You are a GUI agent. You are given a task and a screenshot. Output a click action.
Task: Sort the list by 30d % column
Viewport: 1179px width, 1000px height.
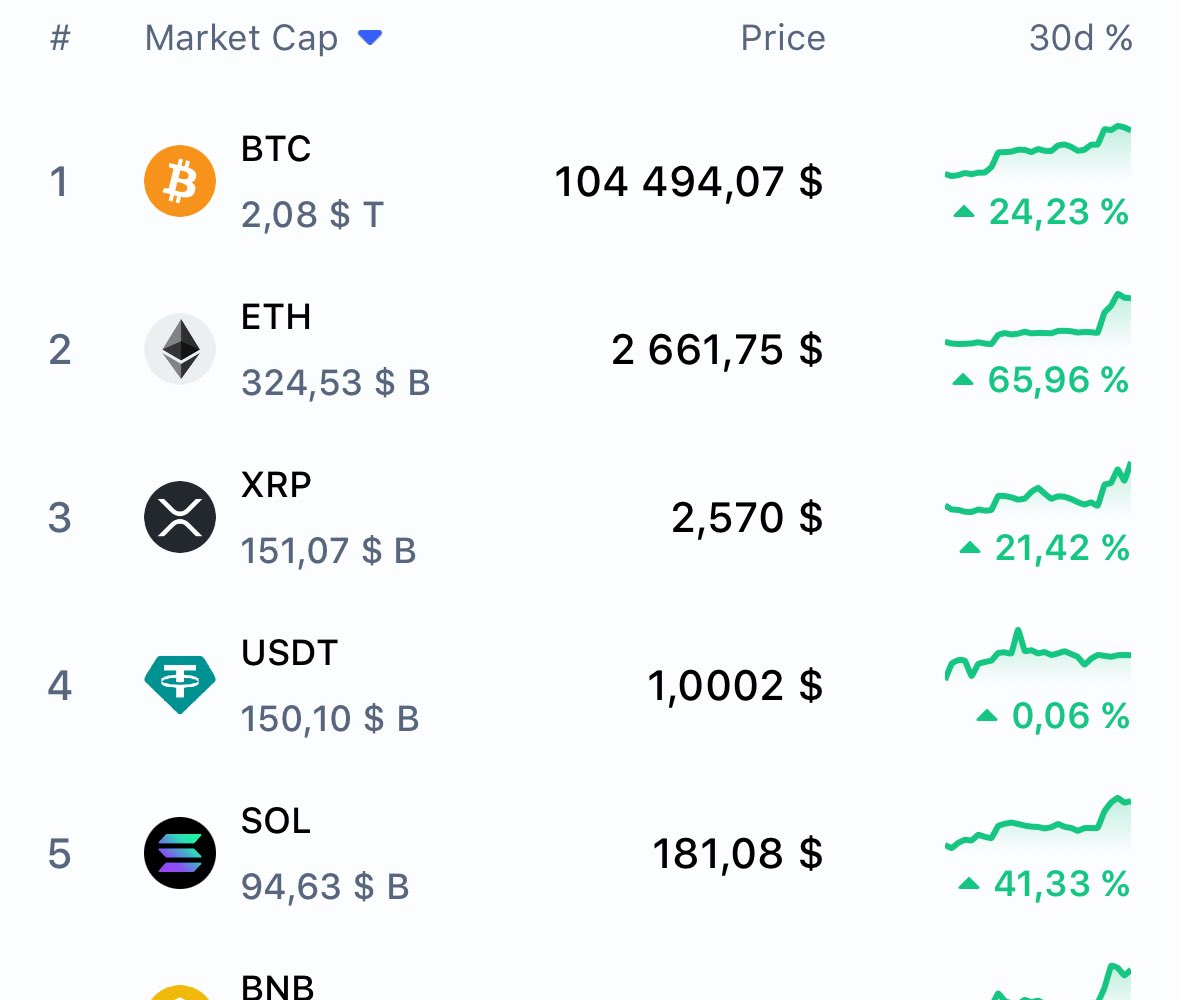(x=1080, y=38)
